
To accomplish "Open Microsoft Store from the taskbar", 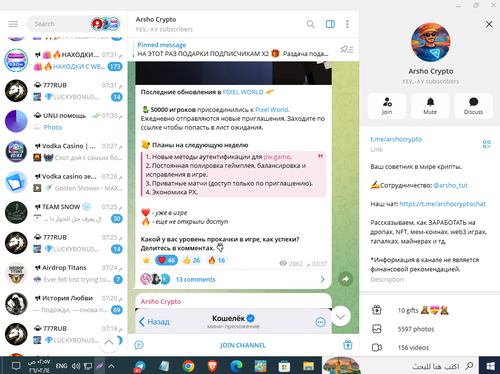I will click(x=284, y=366).
